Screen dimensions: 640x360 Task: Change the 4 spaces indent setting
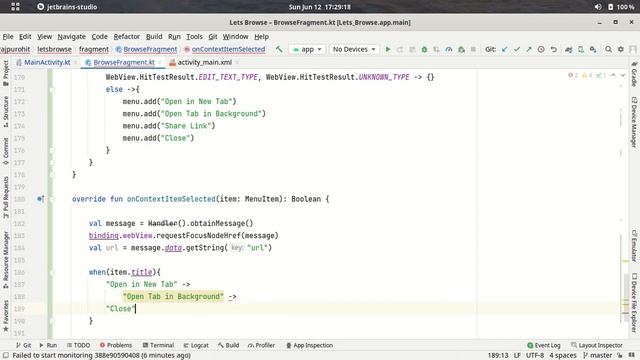(563, 356)
